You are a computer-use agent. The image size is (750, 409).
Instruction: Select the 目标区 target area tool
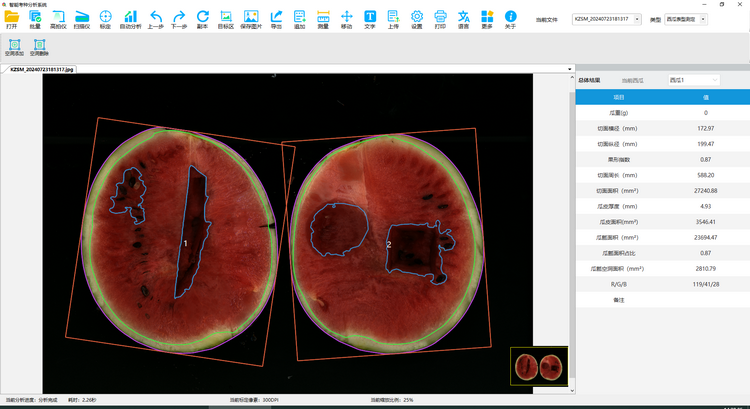click(x=225, y=19)
